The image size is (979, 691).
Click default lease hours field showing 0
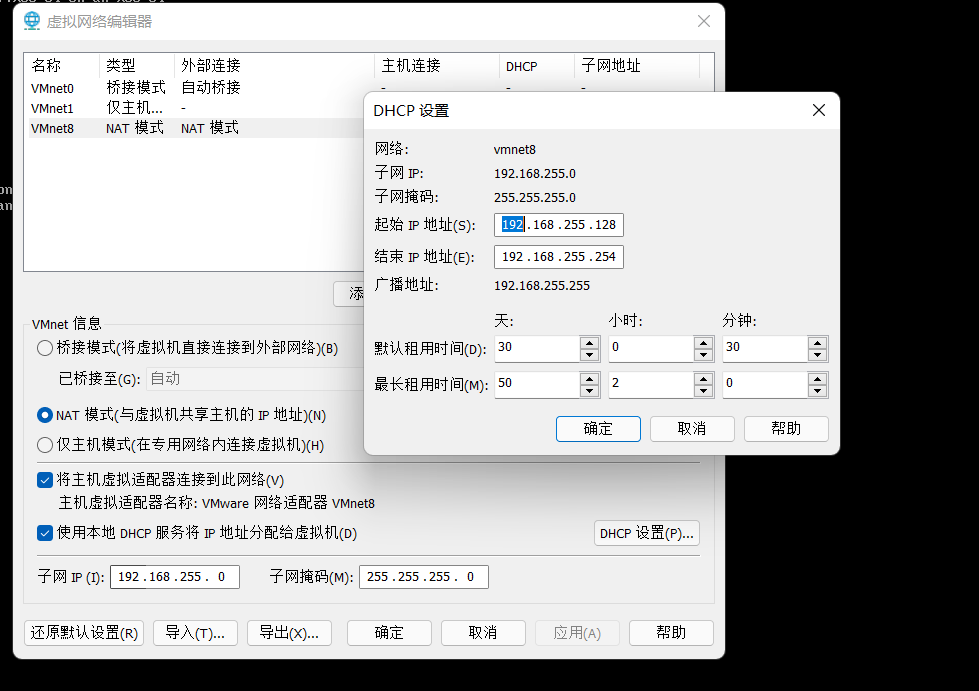651,348
